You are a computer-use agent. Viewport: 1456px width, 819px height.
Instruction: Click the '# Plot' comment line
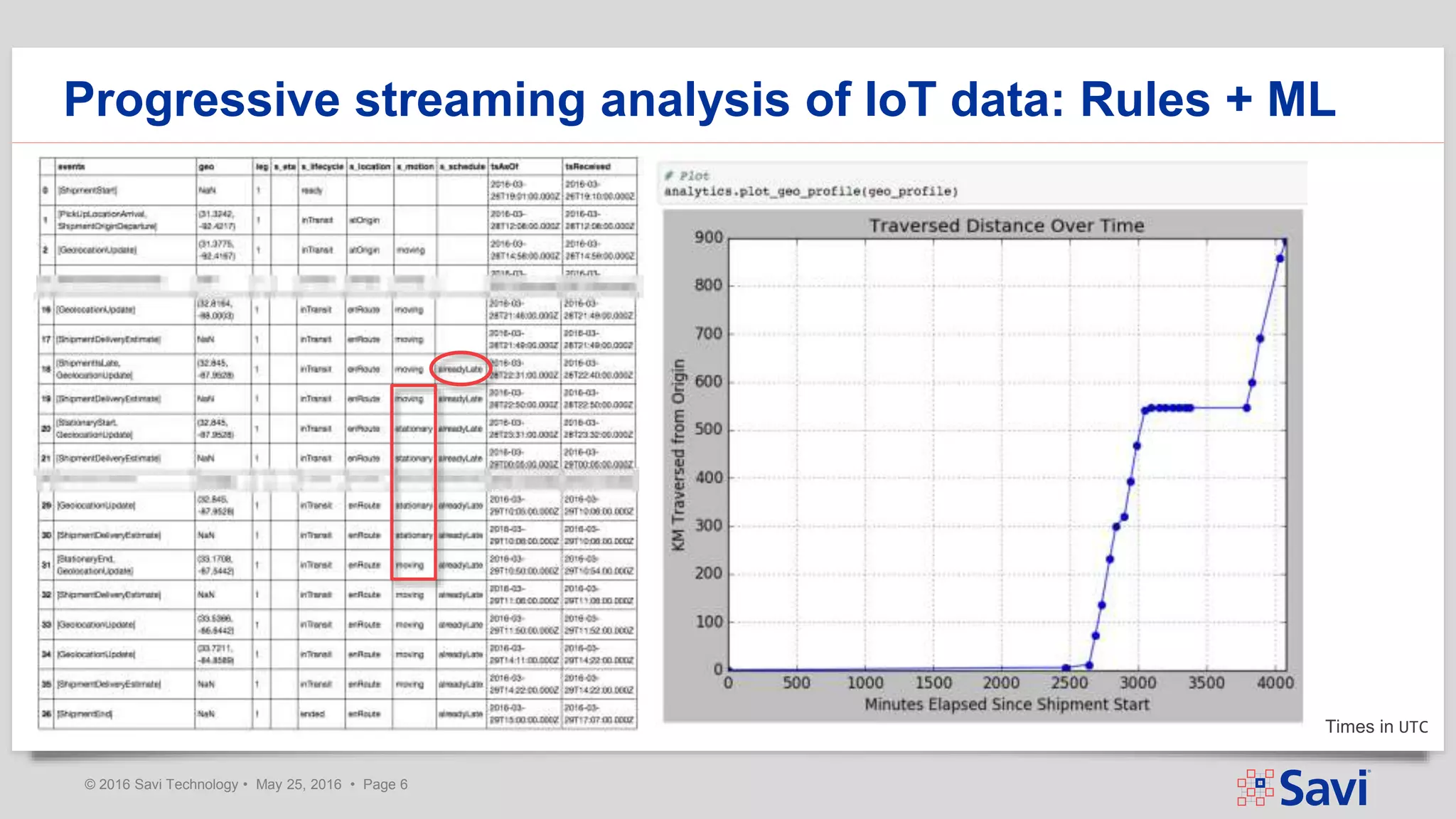pyautogui.click(x=687, y=176)
